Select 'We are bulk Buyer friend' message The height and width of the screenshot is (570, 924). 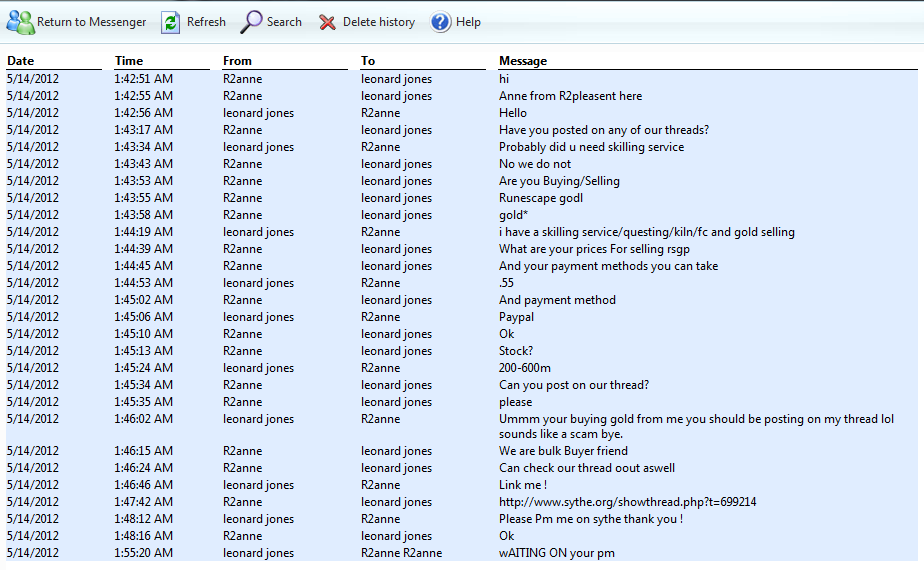click(x=563, y=451)
